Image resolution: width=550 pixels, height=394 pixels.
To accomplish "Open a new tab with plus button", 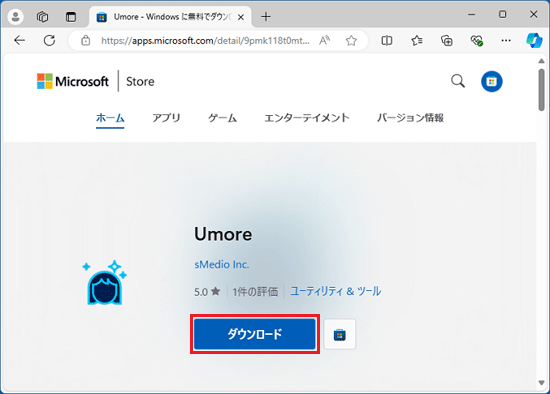I will [x=266, y=16].
